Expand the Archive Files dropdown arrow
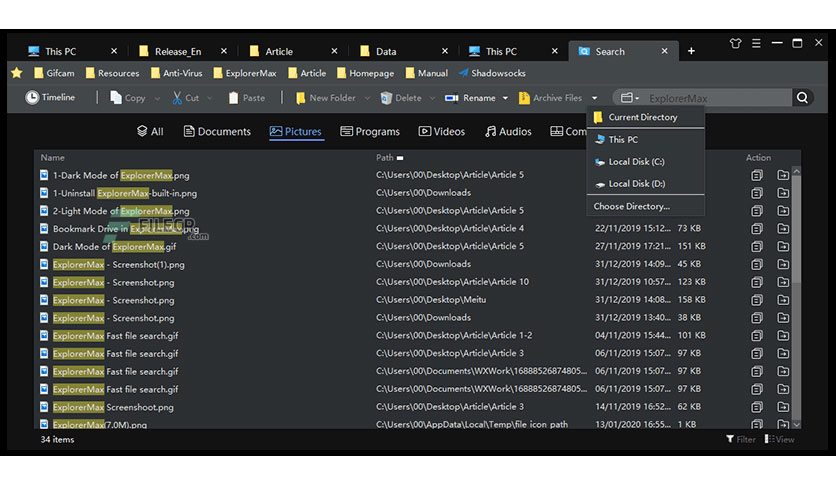The image size is (836, 484). (x=594, y=98)
